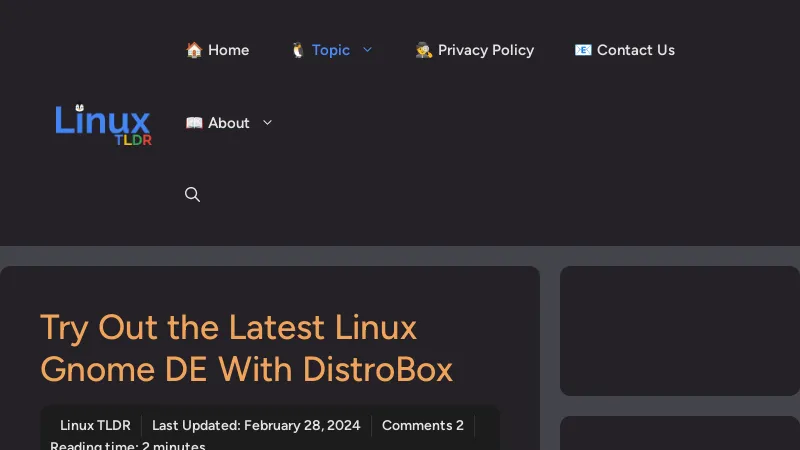Click the Linux TLDR site logo
This screenshot has height=450, width=800.
[x=103, y=124]
